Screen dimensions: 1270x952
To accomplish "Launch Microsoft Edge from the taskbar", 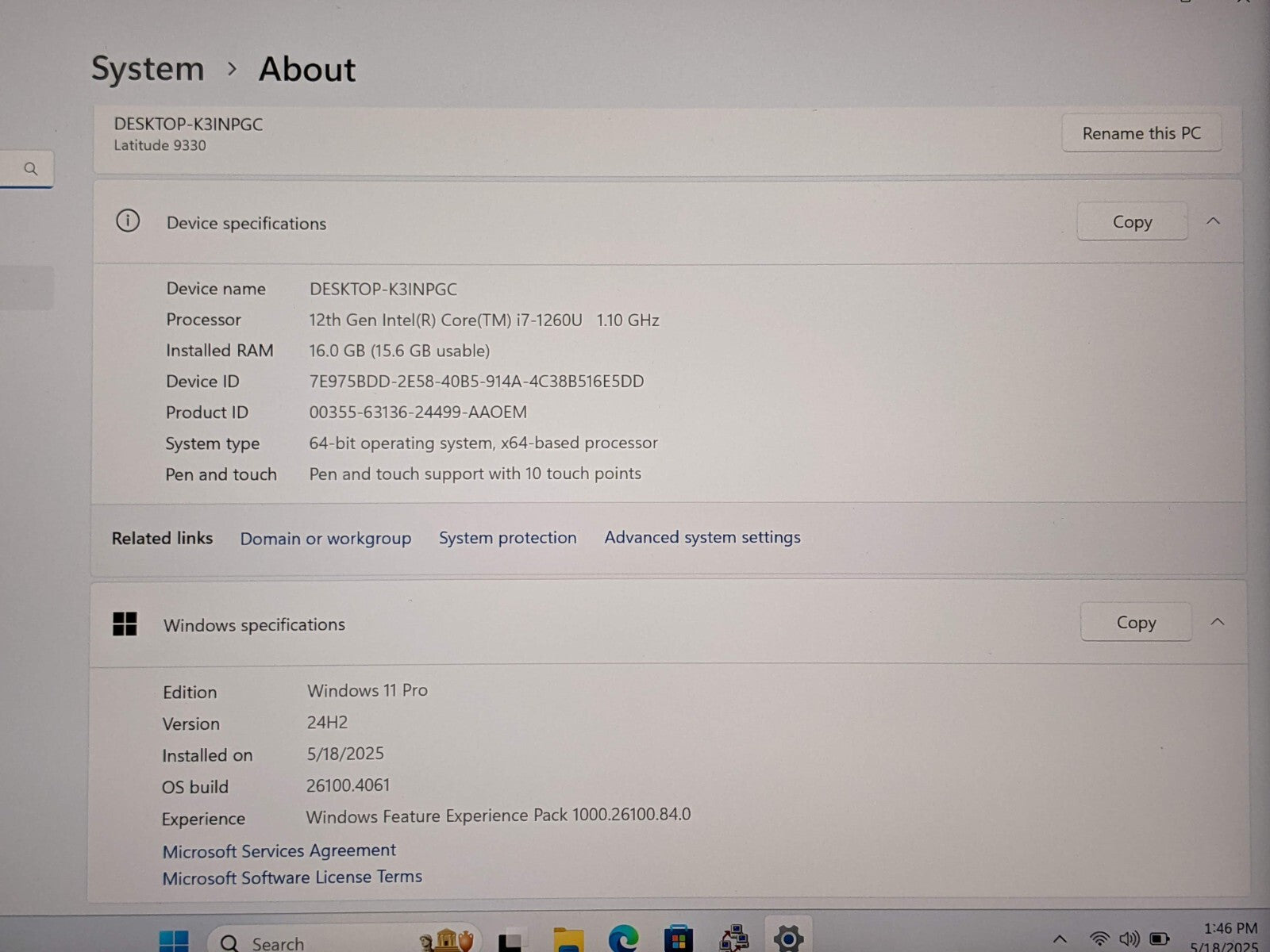I will click(x=623, y=940).
